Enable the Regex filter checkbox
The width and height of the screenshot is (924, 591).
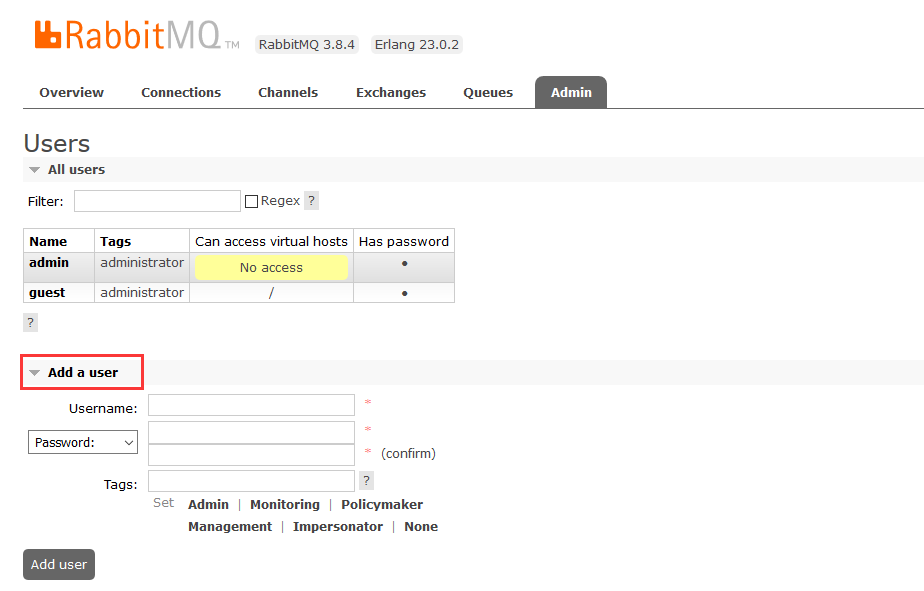[251, 202]
